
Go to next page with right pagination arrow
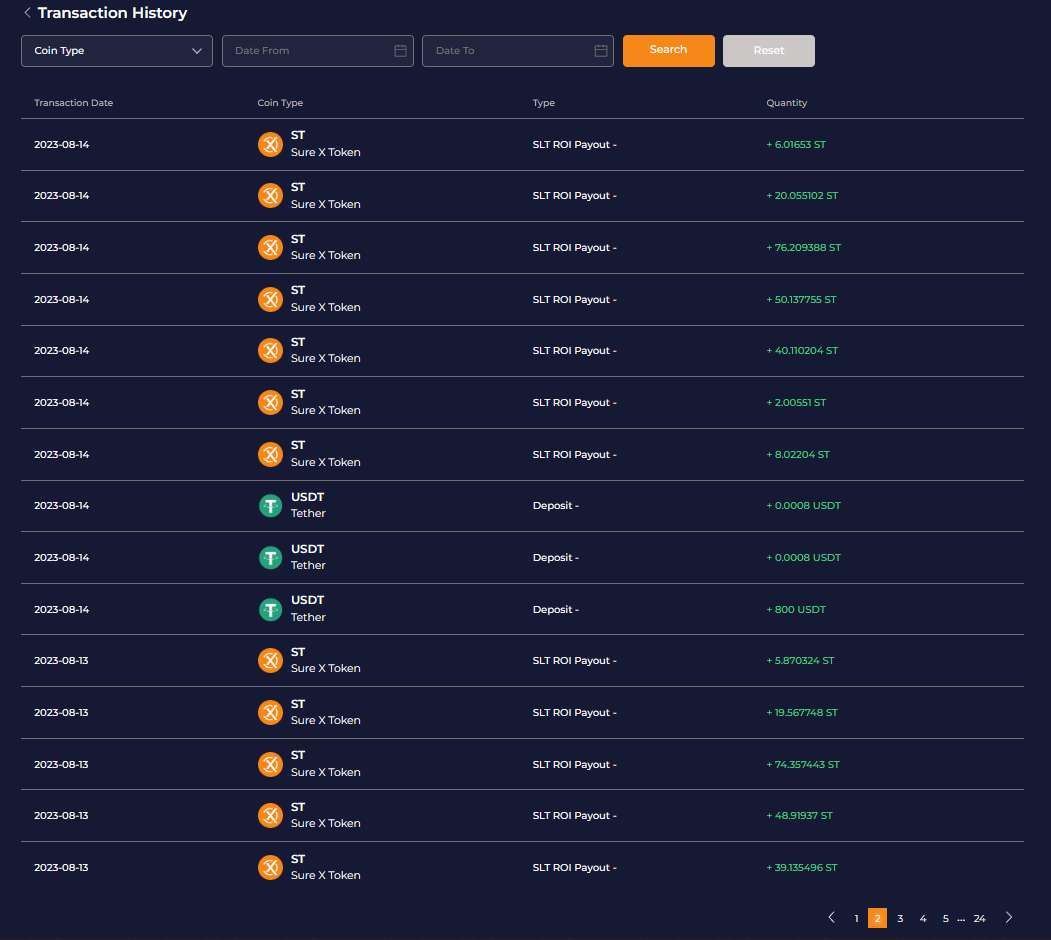tap(1008, 917)
